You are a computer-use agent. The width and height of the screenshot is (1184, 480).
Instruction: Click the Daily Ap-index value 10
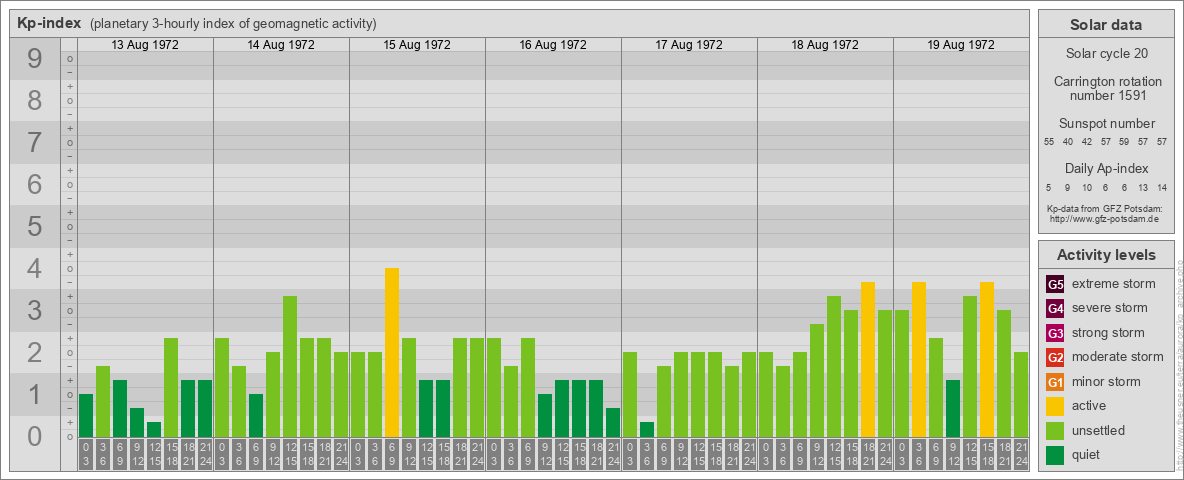click(x=1087, y=187)
